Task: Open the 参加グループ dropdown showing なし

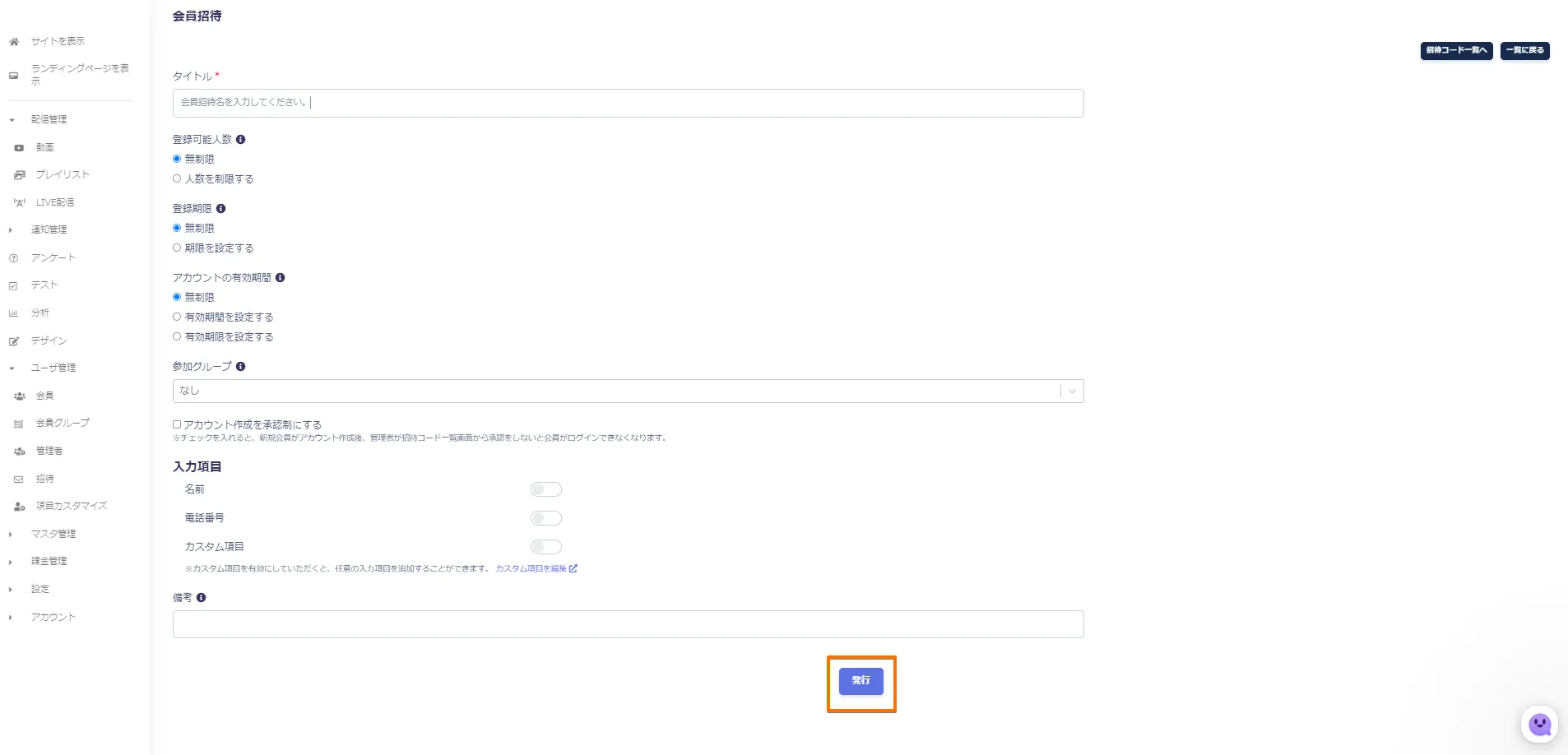Action: tap(628, 391)
